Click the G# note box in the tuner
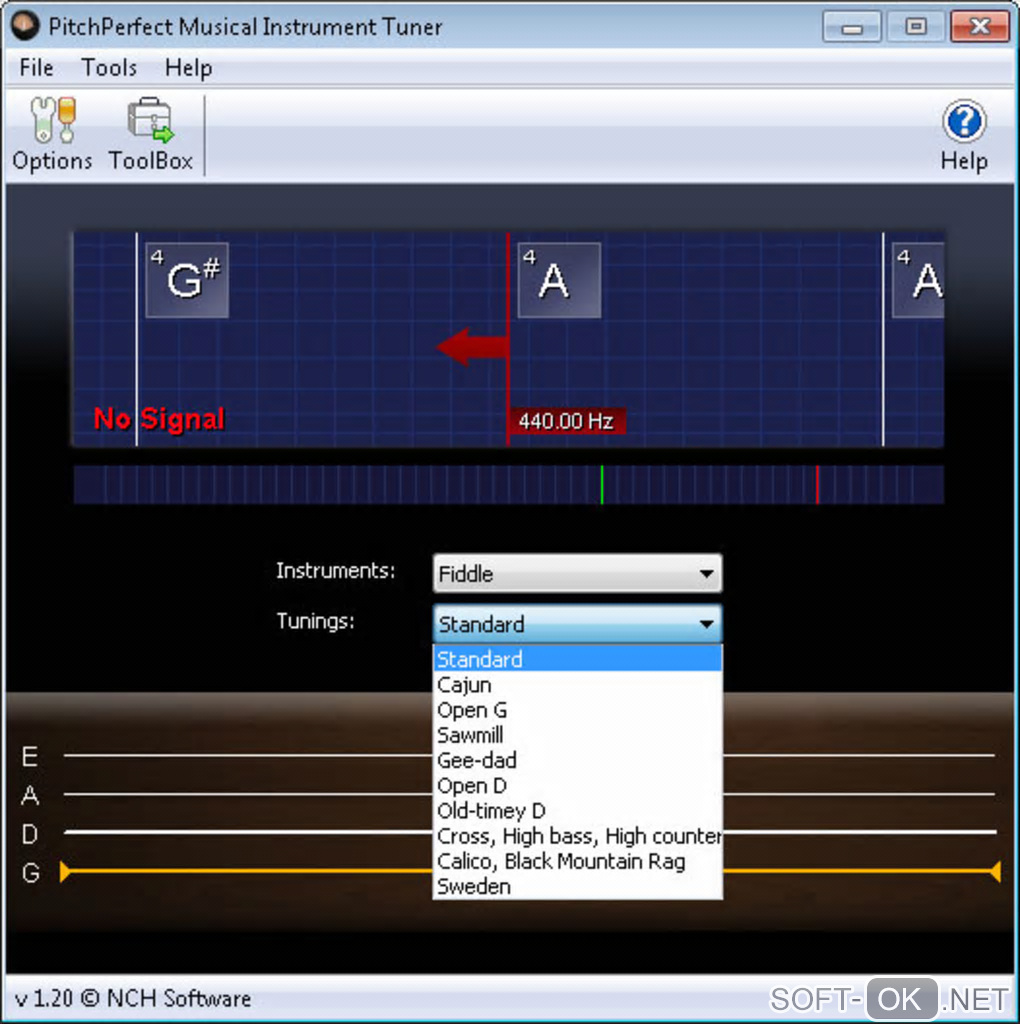This screenshot has width=1020, height=1024. click(x=187, y=280)
